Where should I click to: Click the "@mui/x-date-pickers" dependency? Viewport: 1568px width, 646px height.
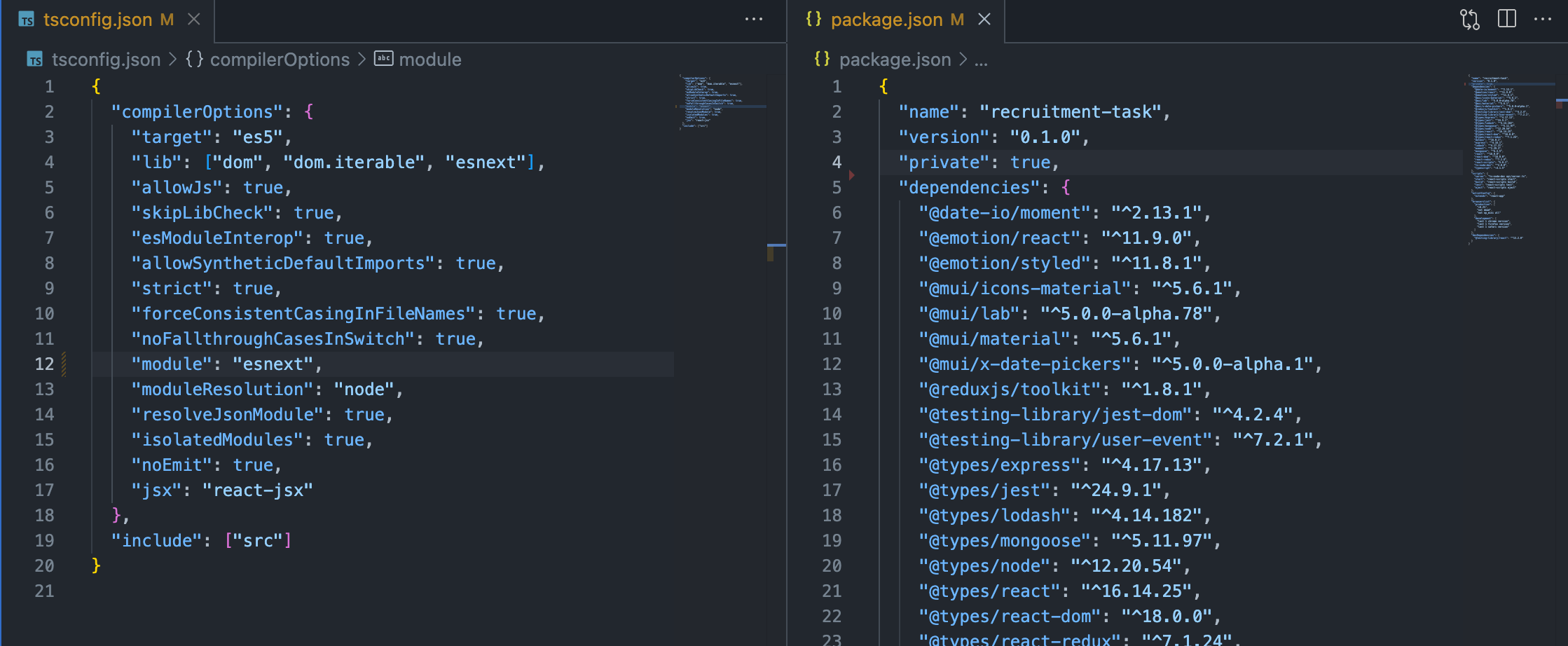coord(1025,364)
